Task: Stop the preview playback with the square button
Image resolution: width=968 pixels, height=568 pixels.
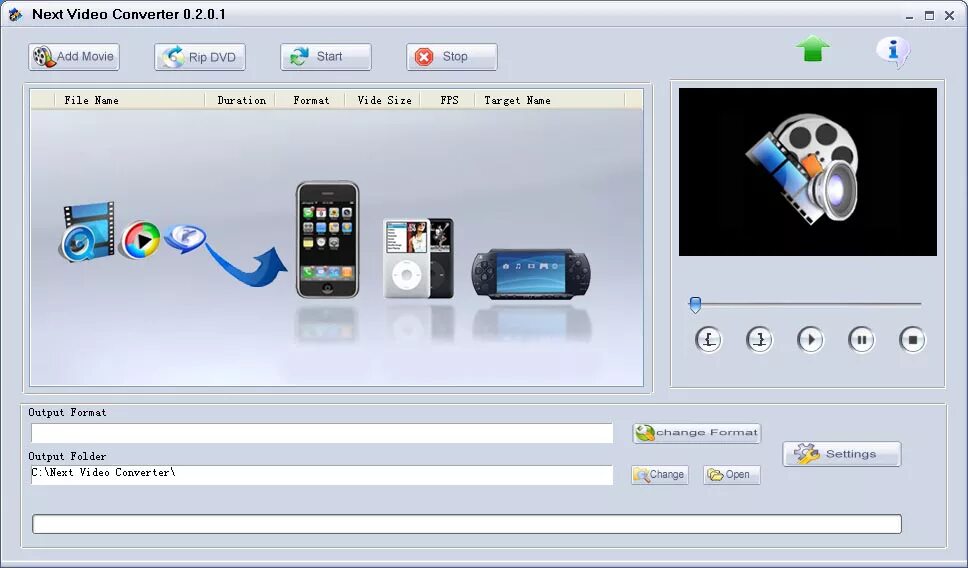Action: (912, 340)
